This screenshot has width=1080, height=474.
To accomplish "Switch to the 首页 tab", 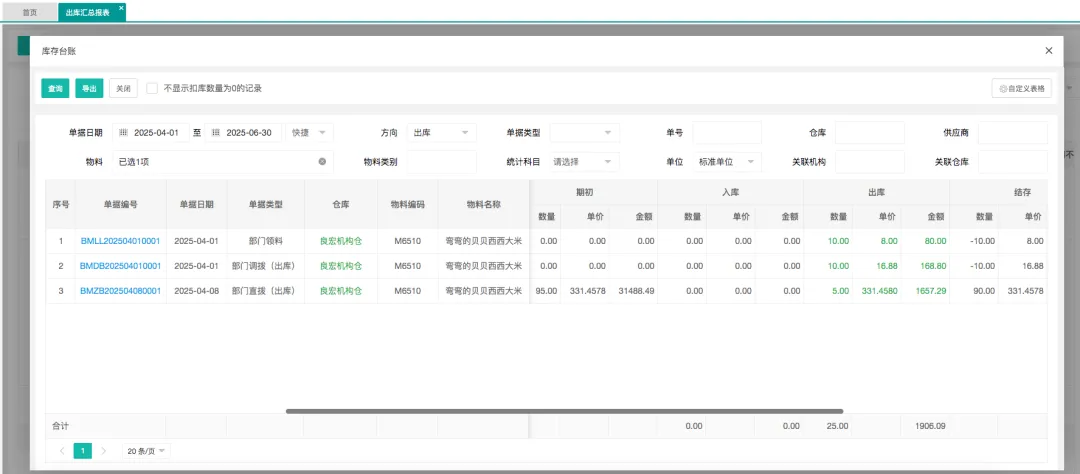I will [30, 12].
